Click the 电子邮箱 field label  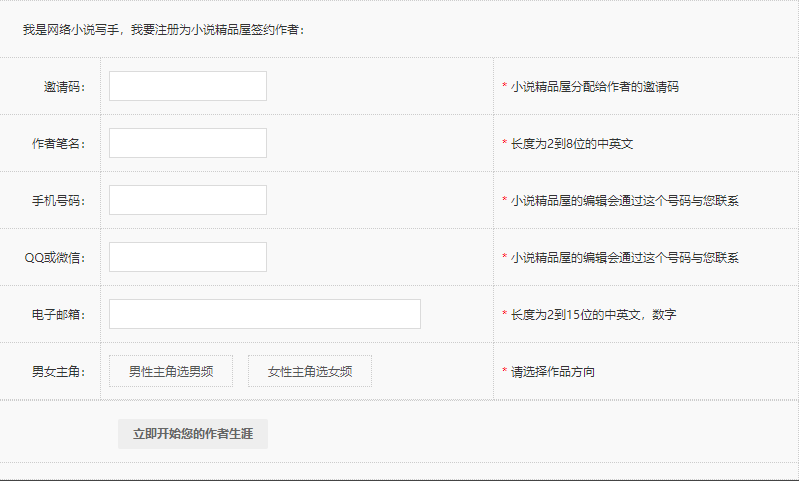58,315
